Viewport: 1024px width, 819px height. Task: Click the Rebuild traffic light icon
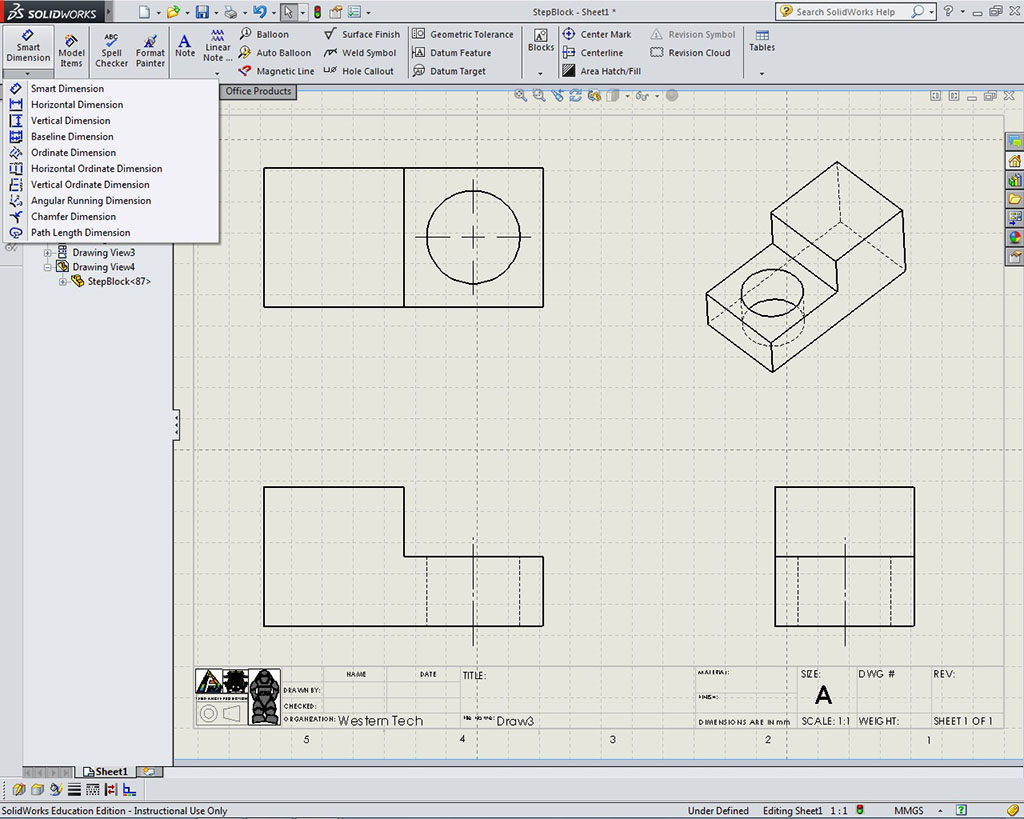click(x=317, y=12)
